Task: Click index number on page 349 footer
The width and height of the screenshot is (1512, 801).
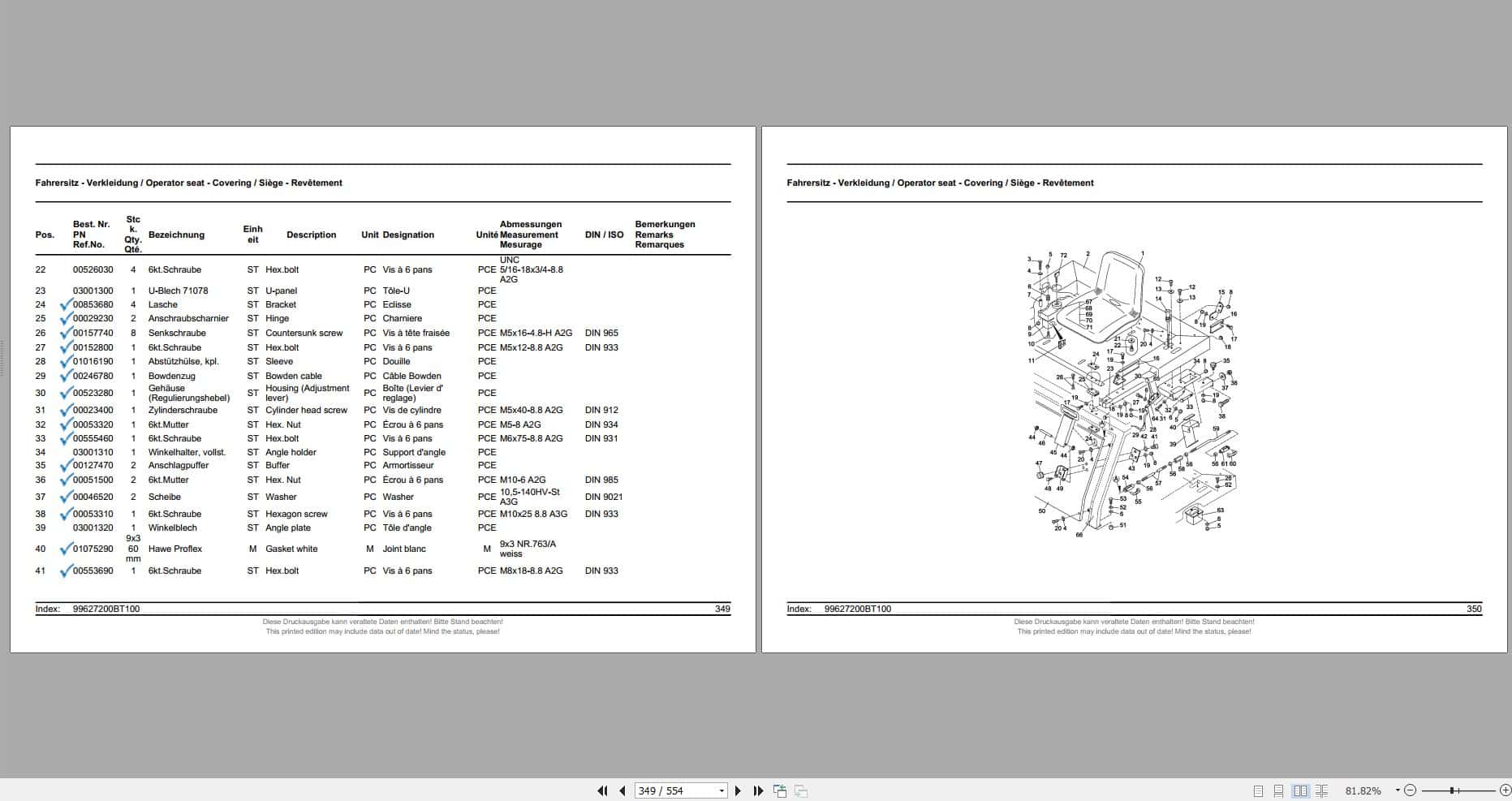Action: pyautogui.click(x=106, y=609)
